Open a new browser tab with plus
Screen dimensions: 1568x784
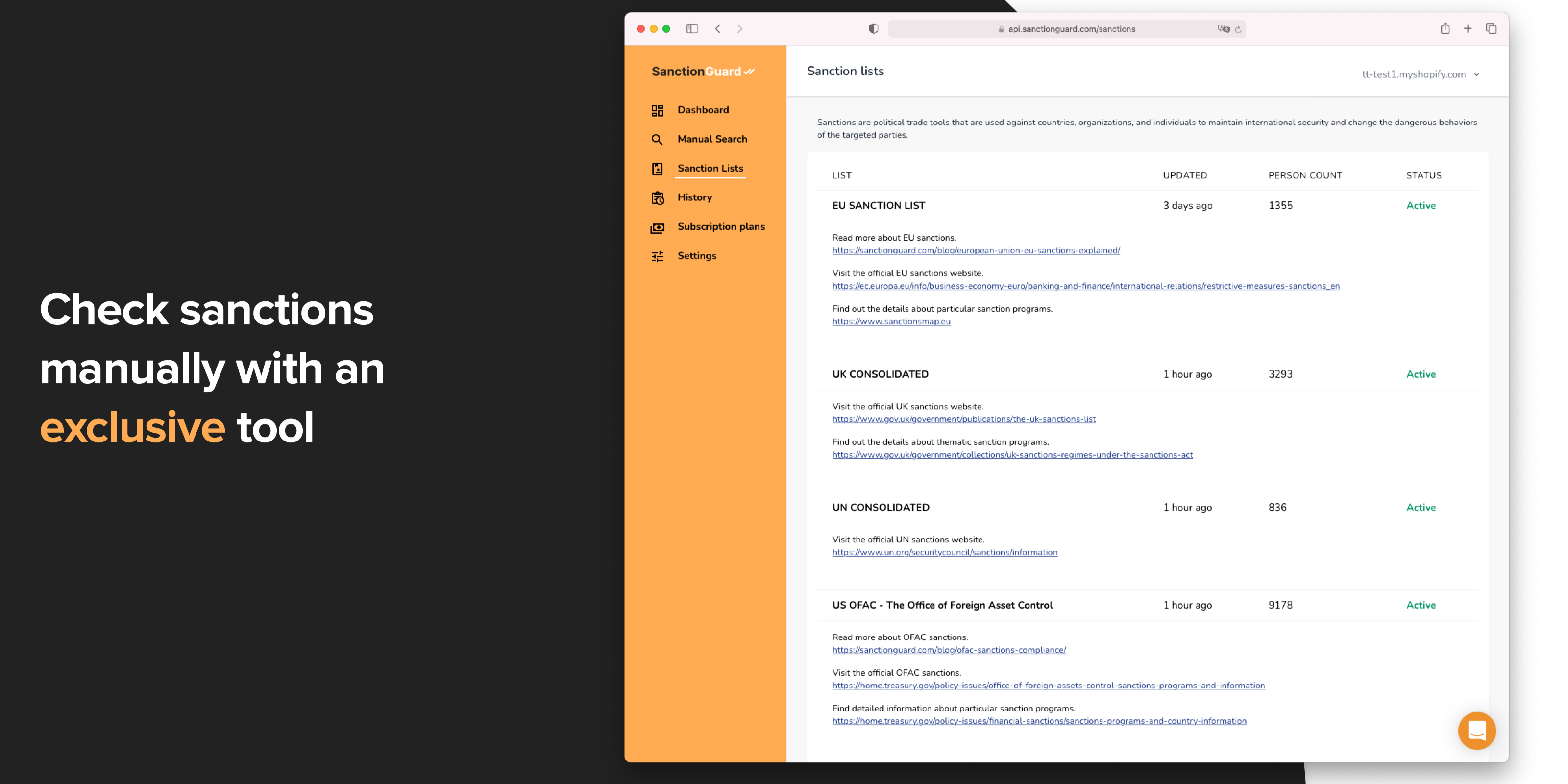[x=1468, y=28]
